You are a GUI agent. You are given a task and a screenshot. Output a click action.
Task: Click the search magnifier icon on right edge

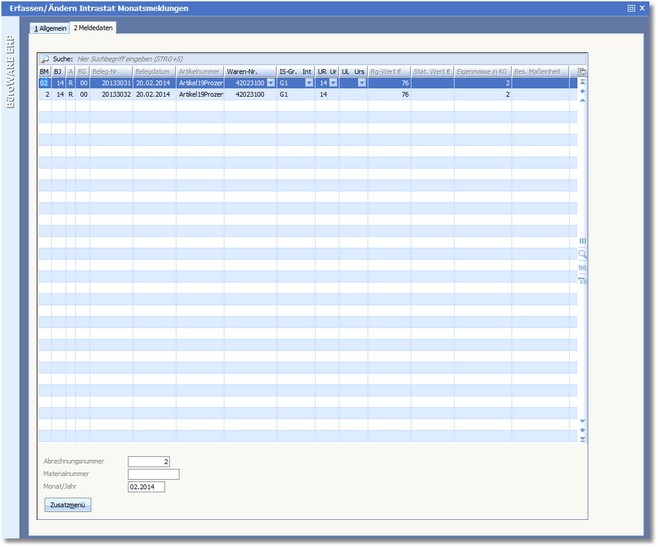click(x=582, y=255)
